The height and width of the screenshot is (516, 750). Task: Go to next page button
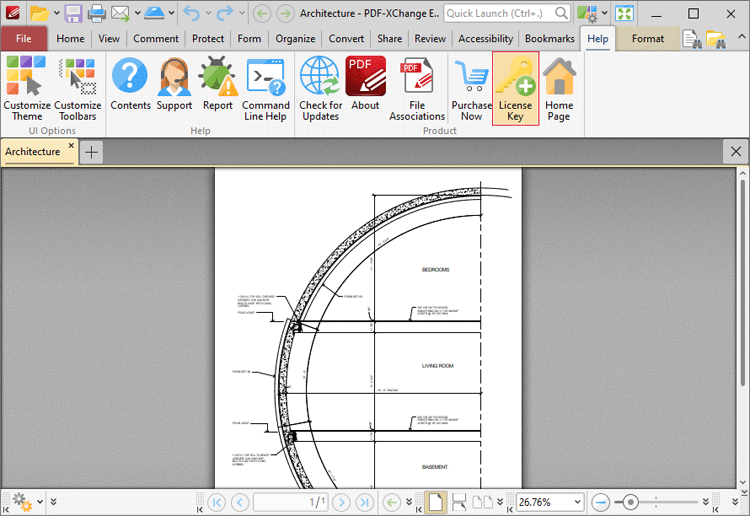point(341,502)
